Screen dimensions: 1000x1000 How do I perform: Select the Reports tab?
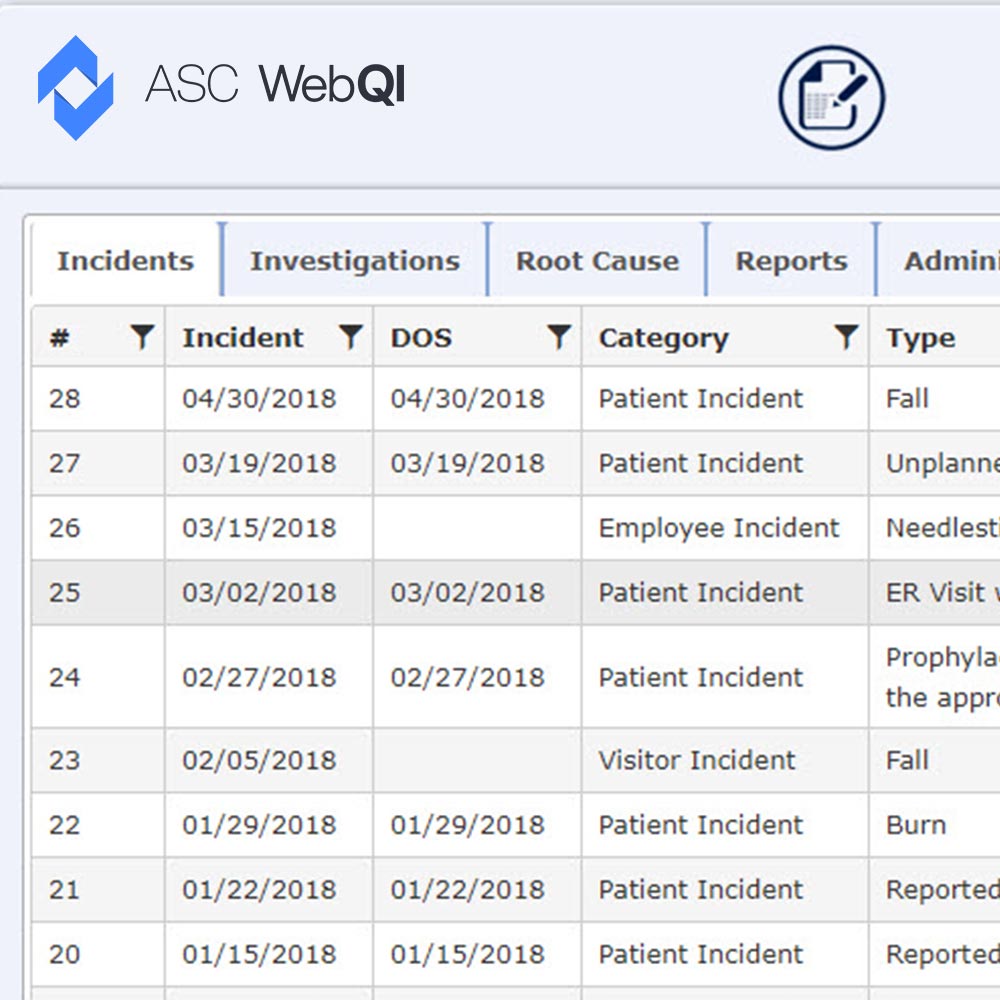tap(791, 261)
